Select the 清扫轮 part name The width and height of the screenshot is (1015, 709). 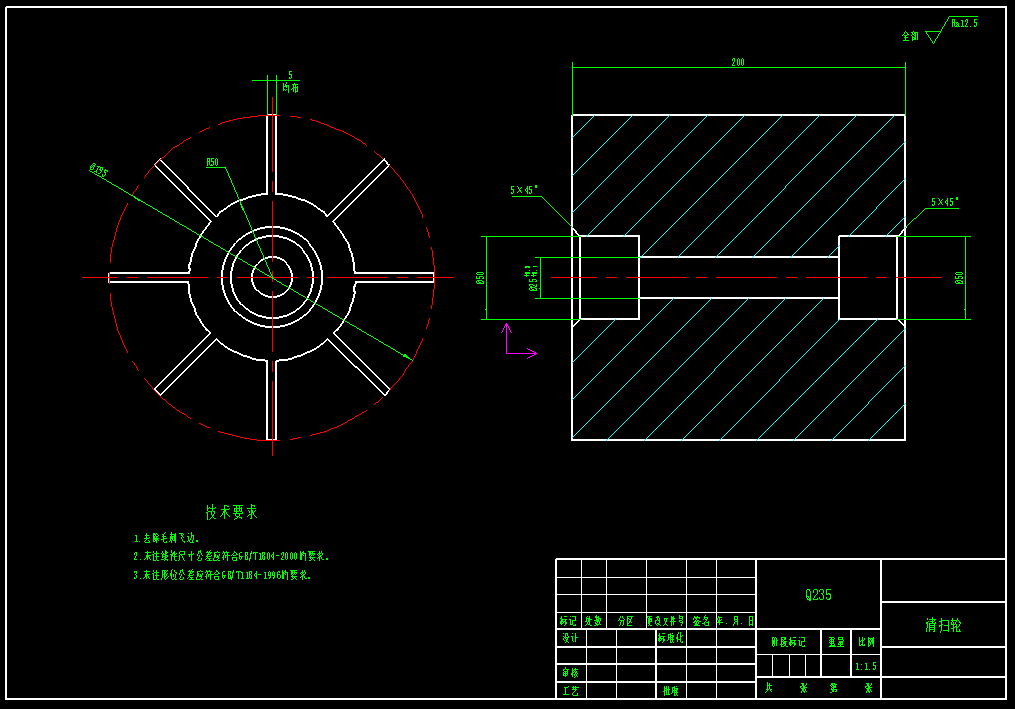tap(943, 625)
